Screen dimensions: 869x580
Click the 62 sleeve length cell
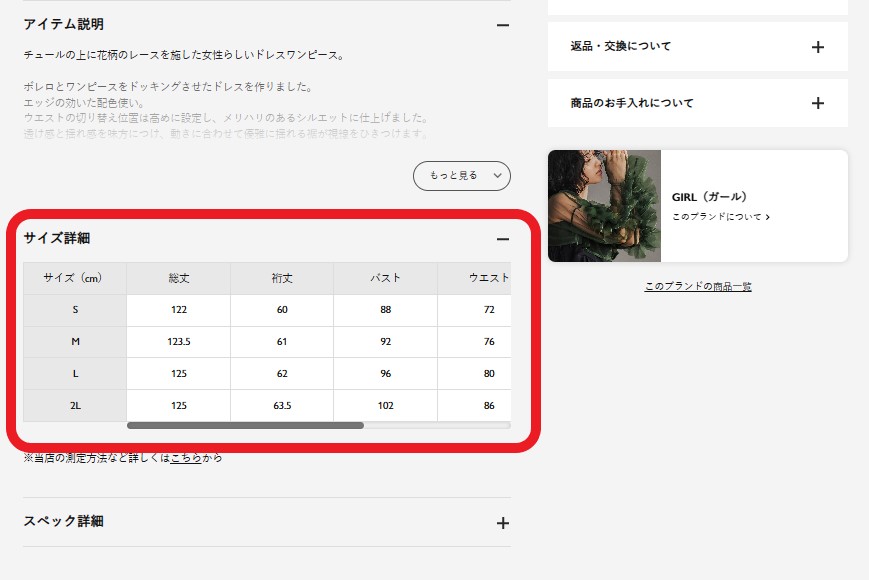(x=282, y=374)
